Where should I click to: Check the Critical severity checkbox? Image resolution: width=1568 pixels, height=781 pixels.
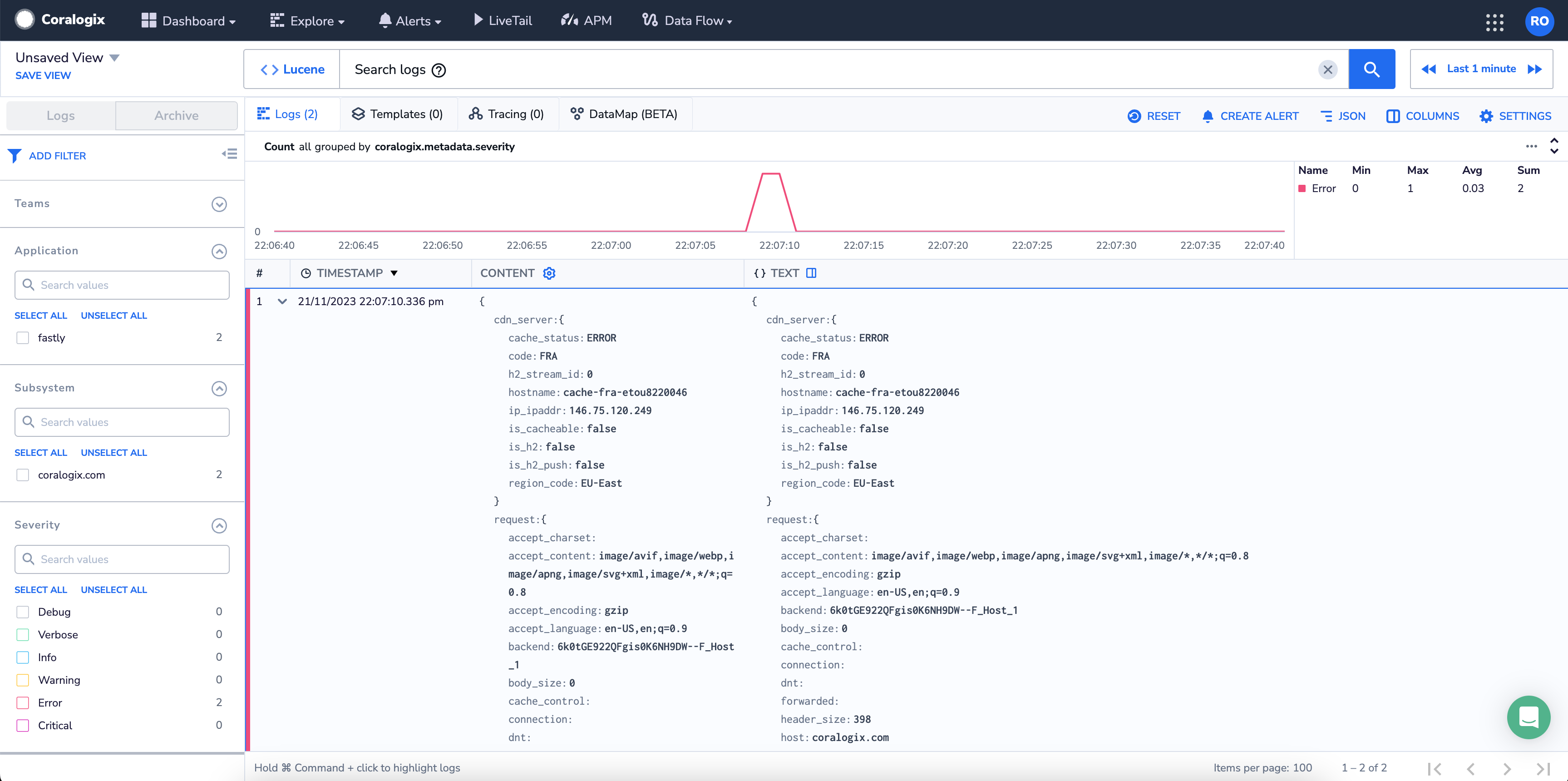[x=23, y=726]
